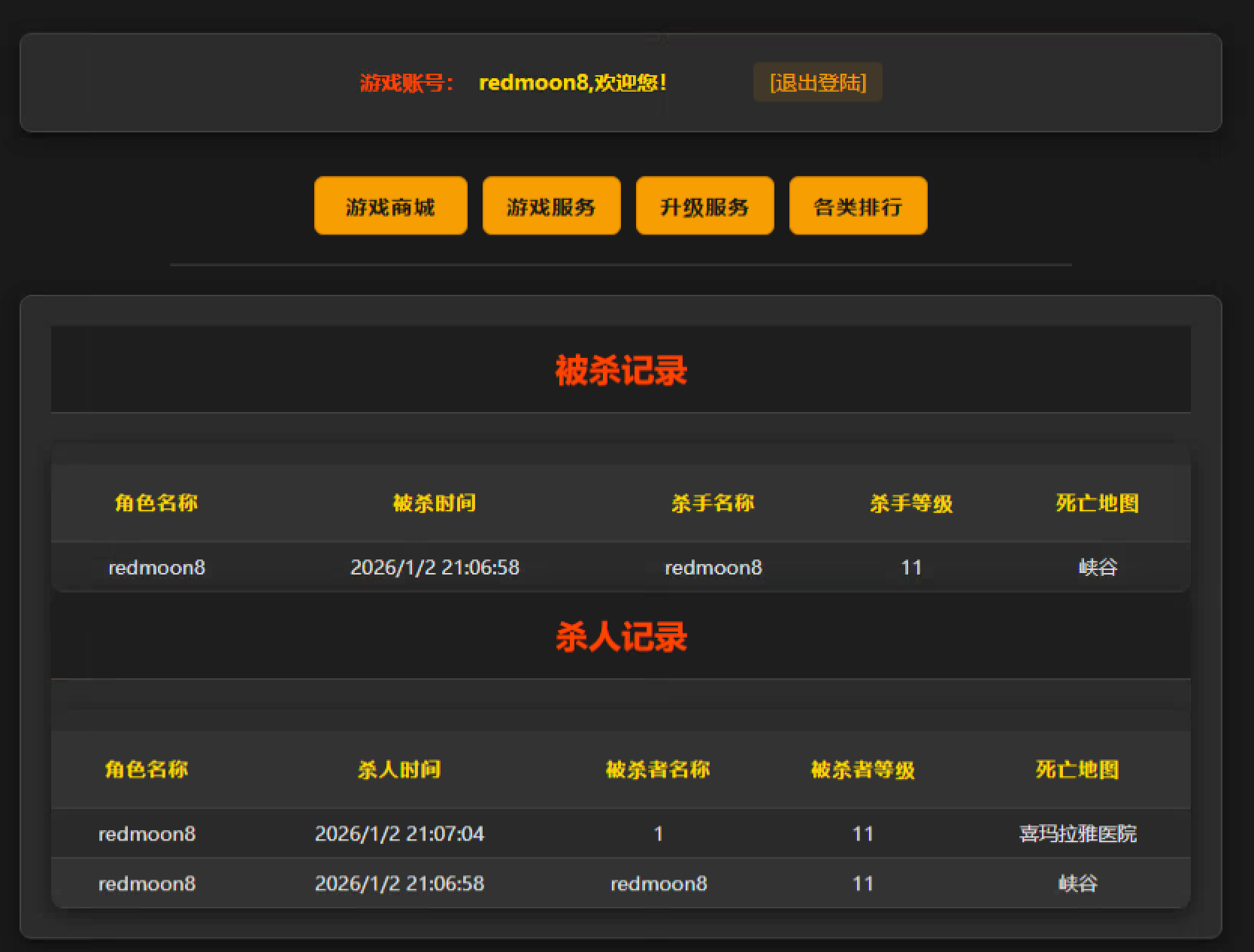Open the 游戏商城 game store
This screenshot has height=952, width=1254.
(390, 206)
